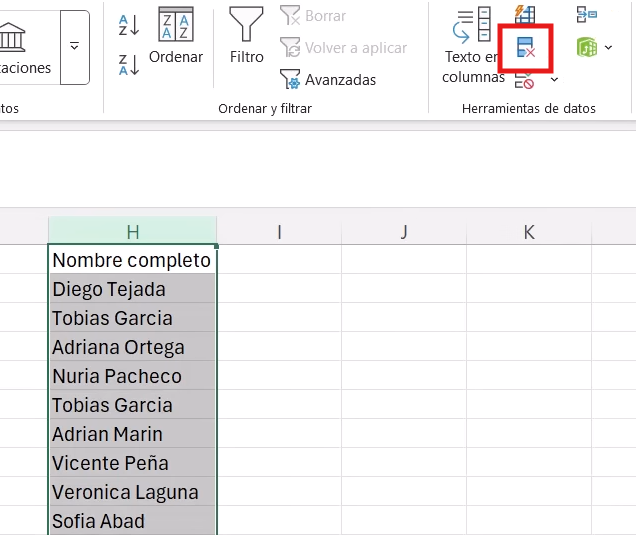Open the Ordenar custom sort dialog
This screenshot has width=636, height=535.
(176, 36)
